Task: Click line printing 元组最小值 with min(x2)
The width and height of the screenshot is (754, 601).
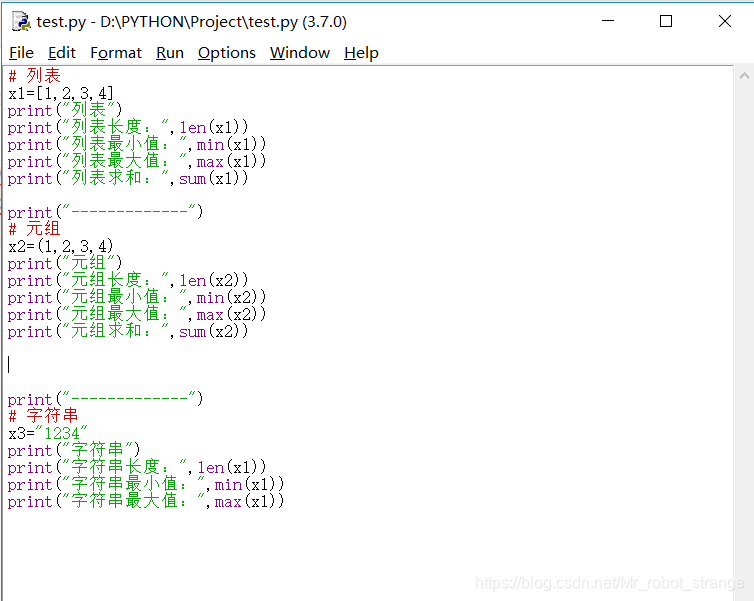Action: pos(137,297)
